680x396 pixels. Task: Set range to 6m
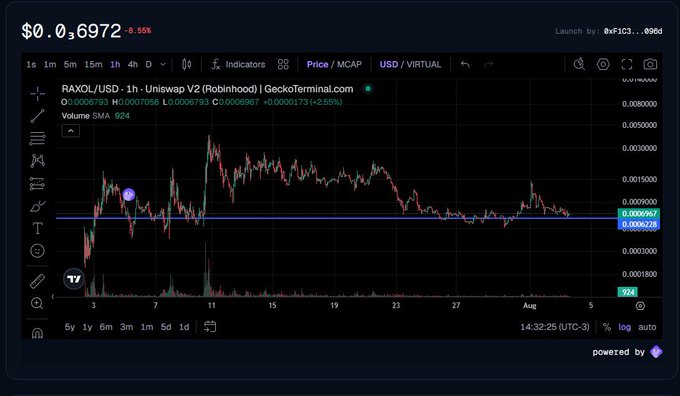tap(106, 327)
